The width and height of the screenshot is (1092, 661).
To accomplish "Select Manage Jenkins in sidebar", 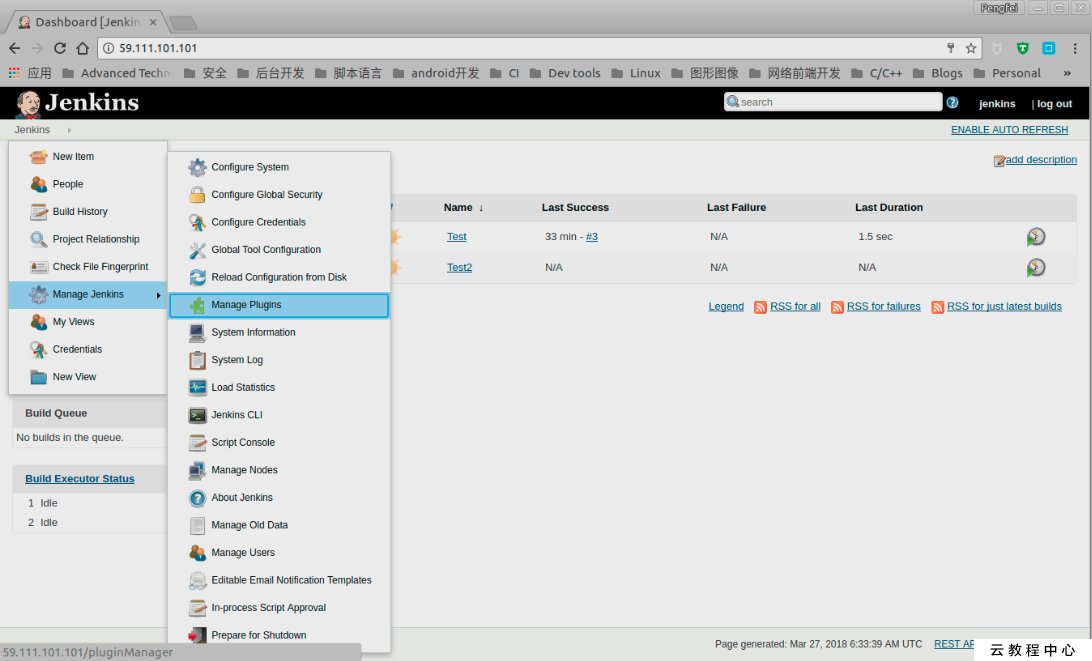I will pos(88,295).
